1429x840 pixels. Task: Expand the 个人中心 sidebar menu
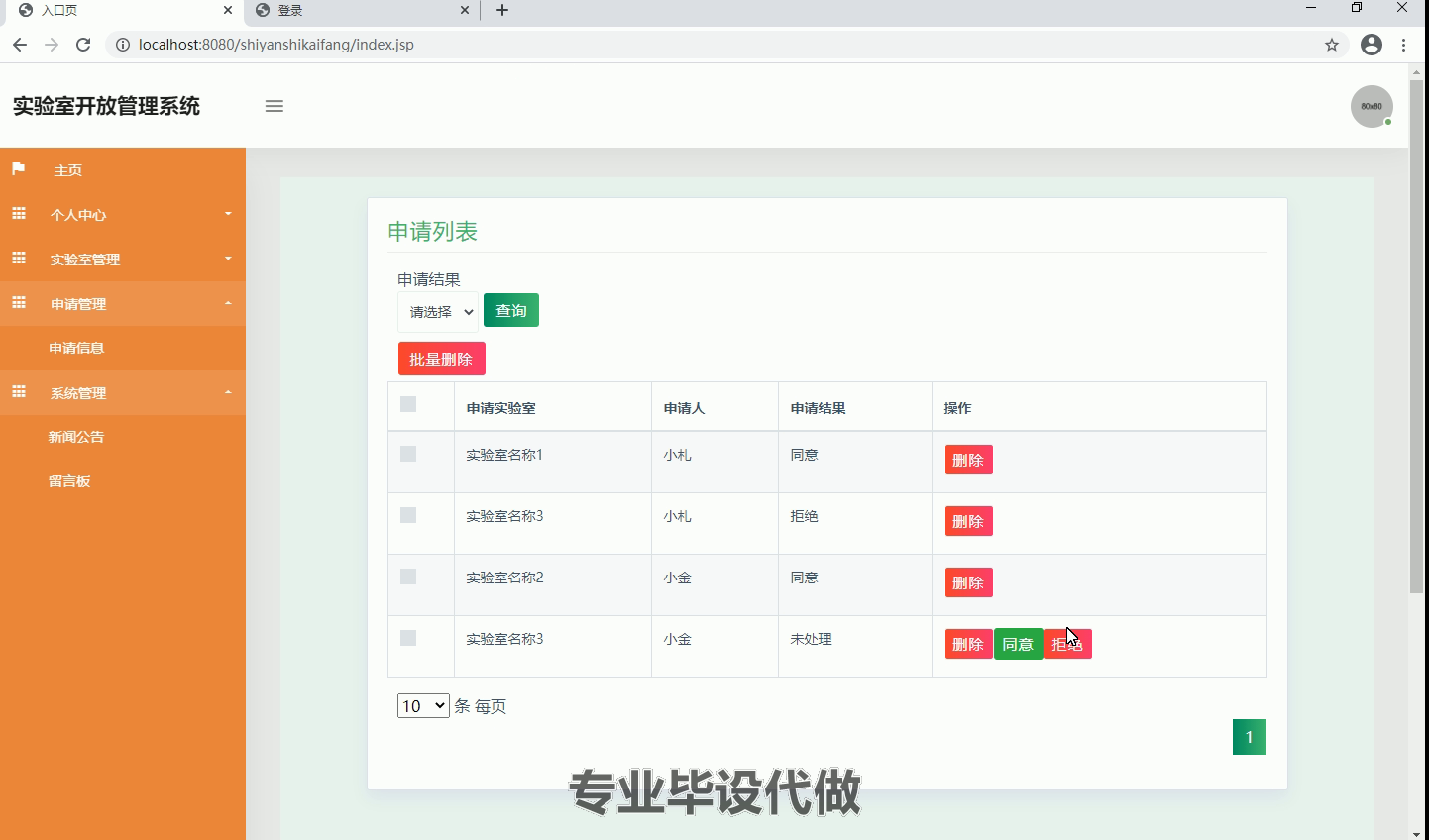click(x=123, y=214)
